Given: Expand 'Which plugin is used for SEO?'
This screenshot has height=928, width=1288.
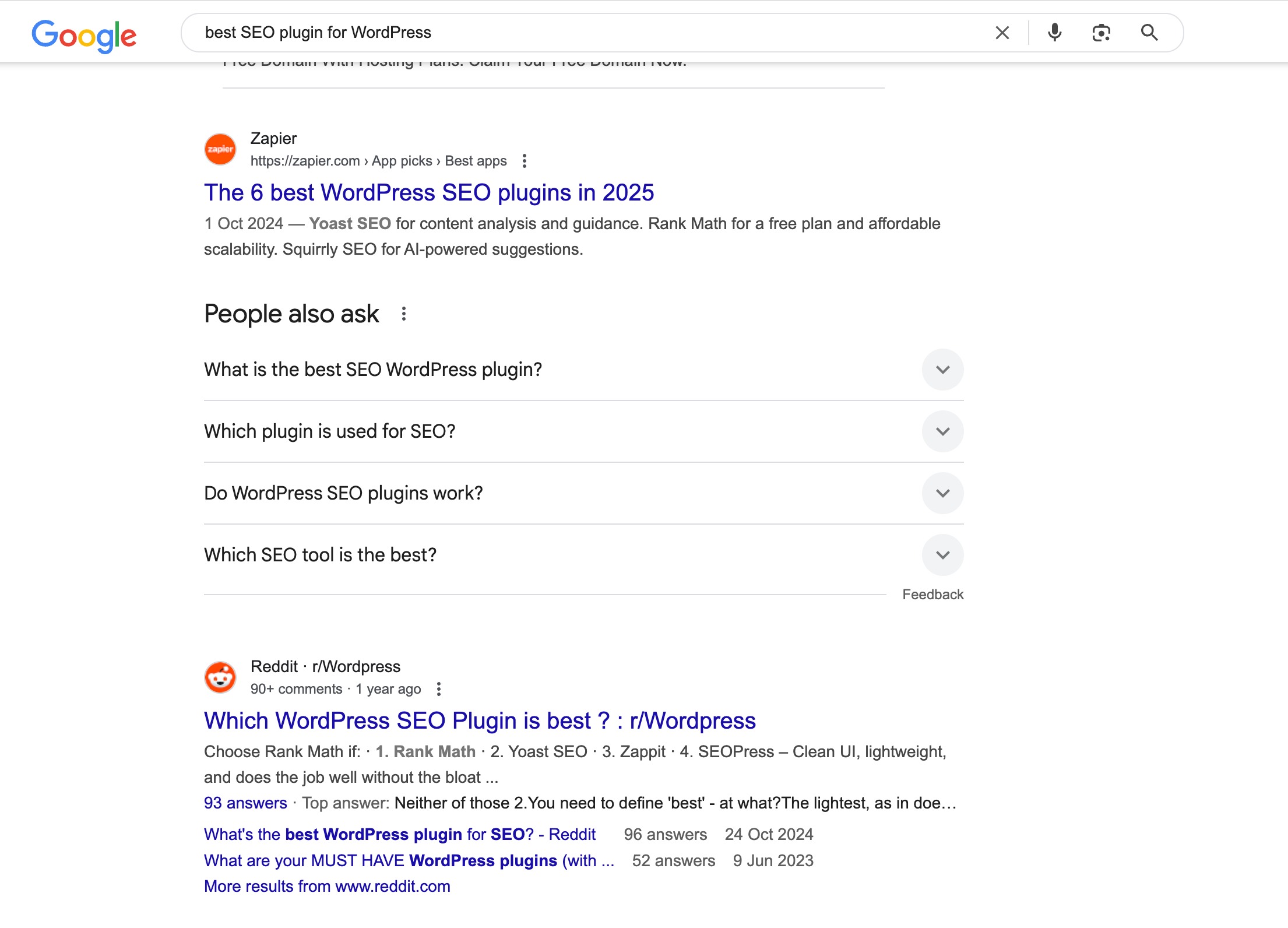Looking at the screenshot, I should 584,431.
